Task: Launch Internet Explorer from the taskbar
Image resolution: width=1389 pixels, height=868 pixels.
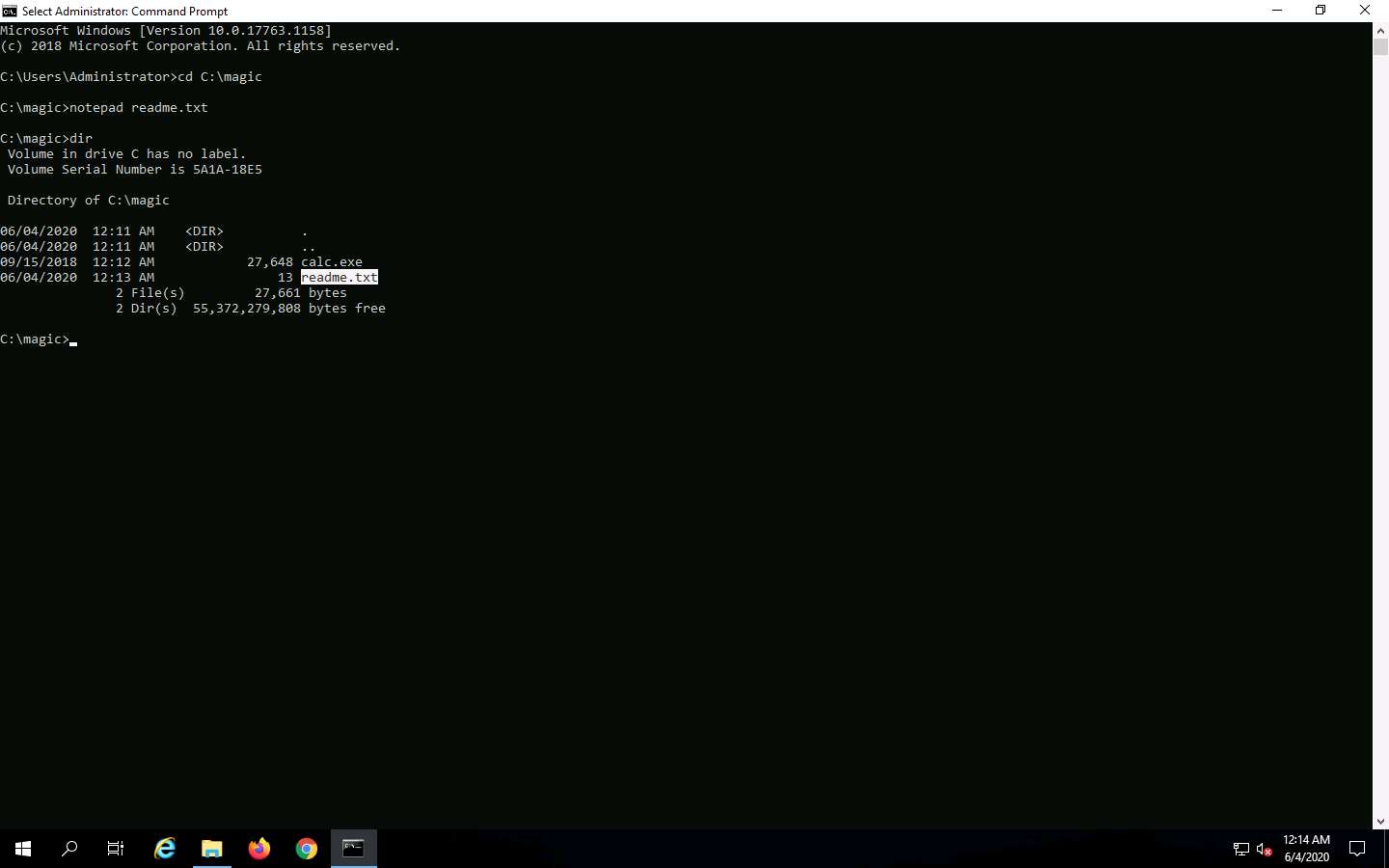Action: click(165, 849)
